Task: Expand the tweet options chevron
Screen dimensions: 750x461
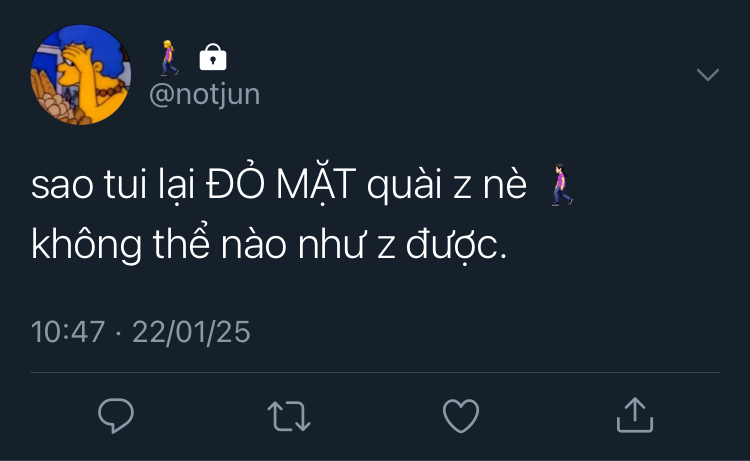Action: (x=707, y=75)
